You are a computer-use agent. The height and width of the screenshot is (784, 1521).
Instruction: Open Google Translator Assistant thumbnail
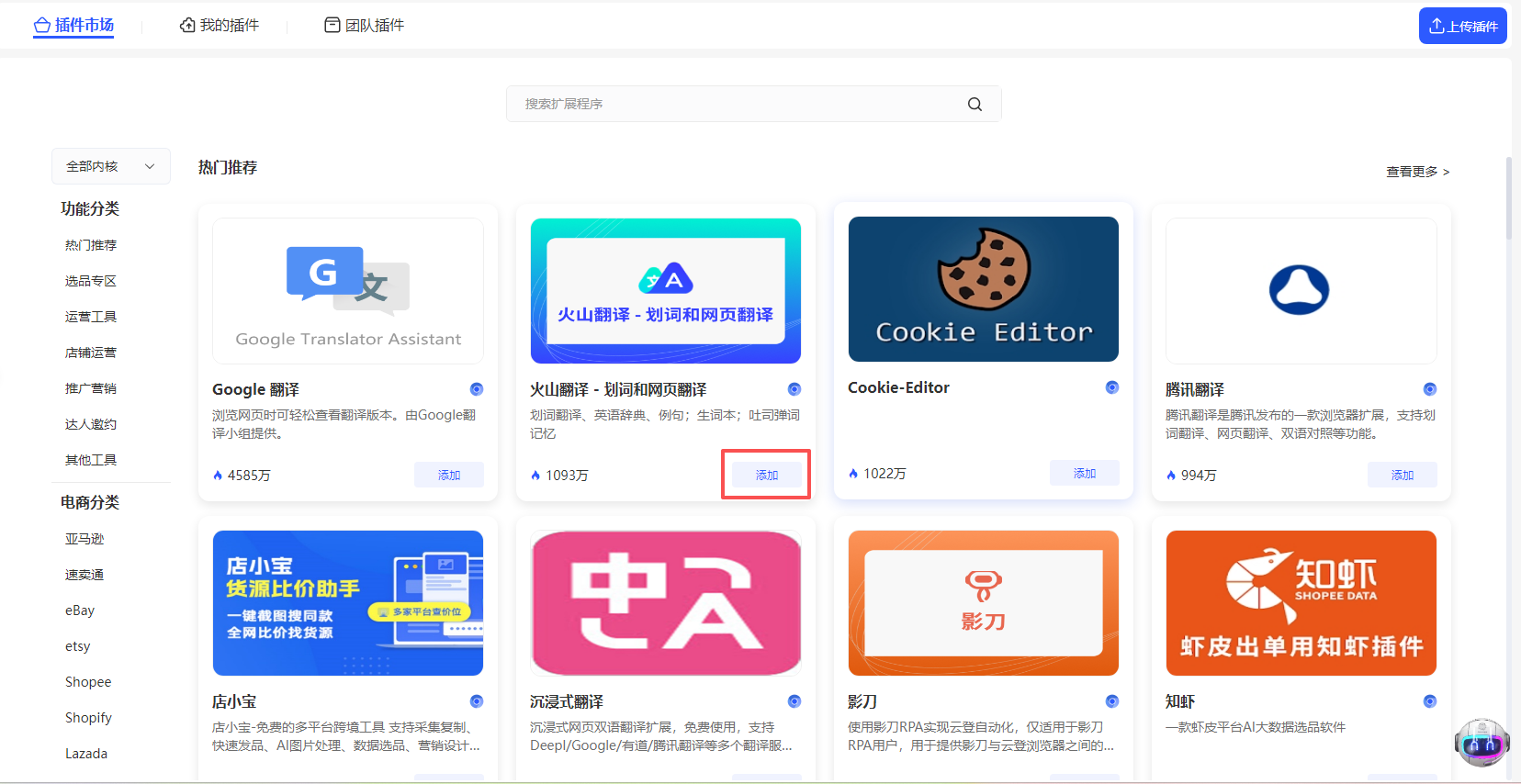coord(348,291)
